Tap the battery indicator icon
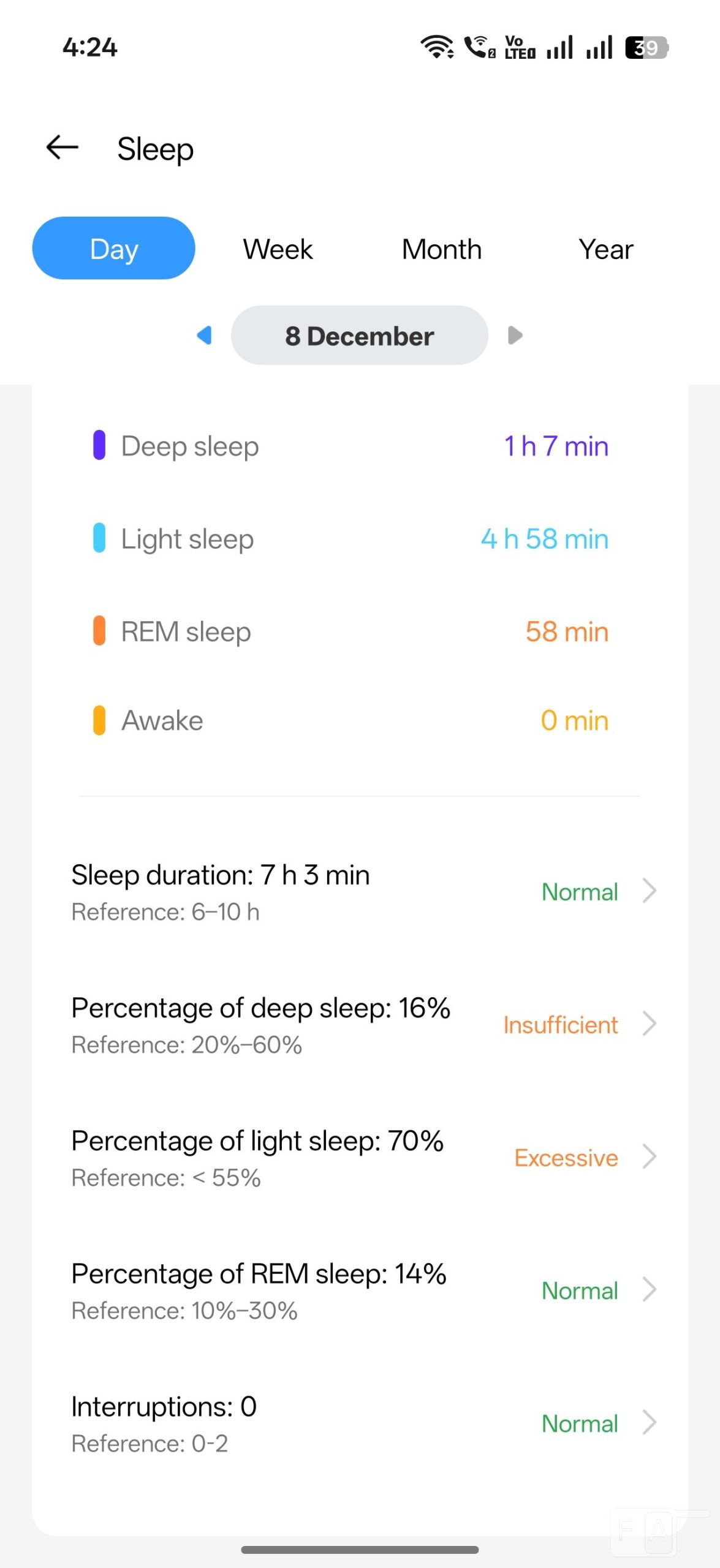 point(646,47)
